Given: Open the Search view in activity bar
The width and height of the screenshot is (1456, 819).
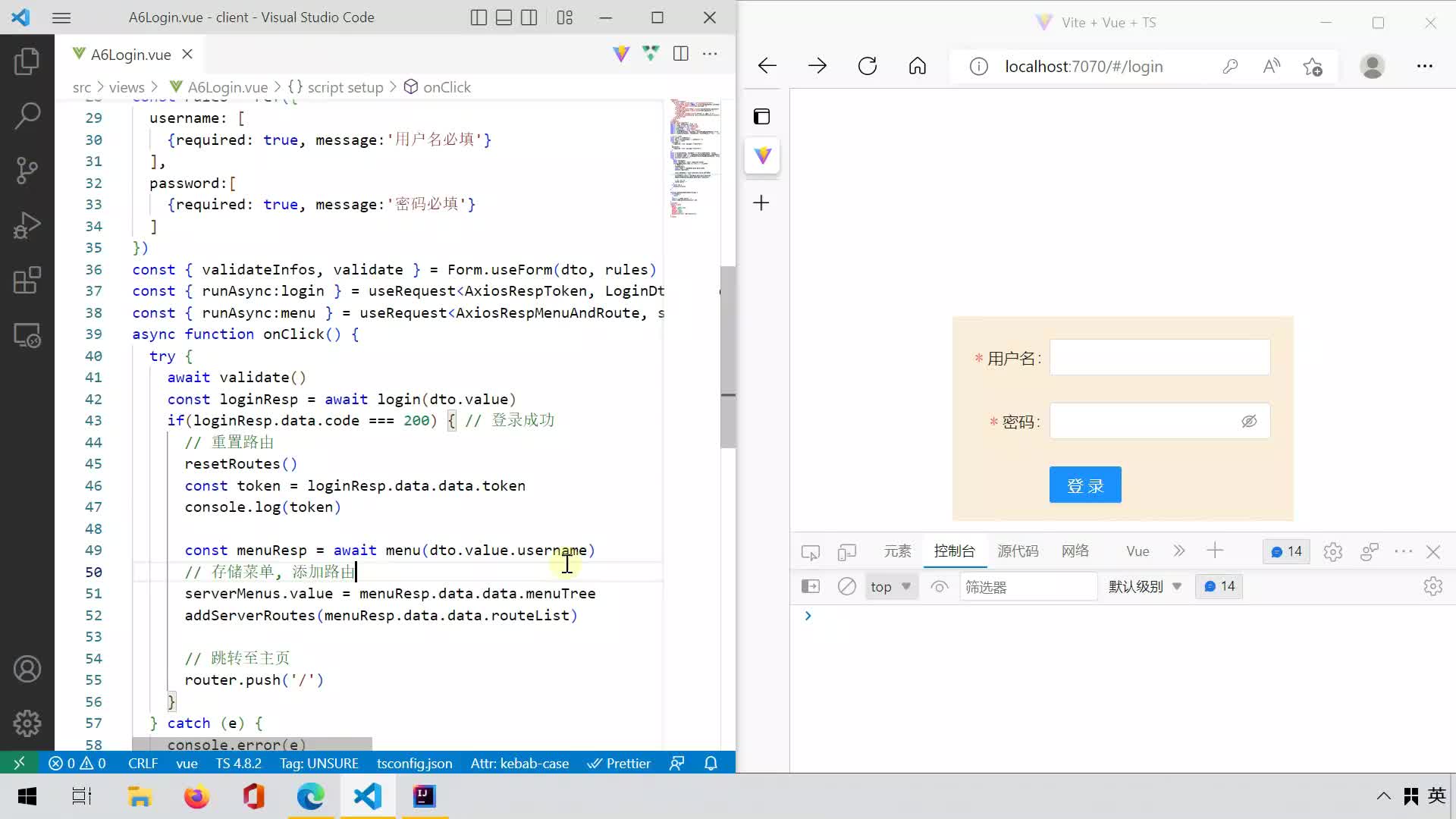Looking at the screenshot, I should pyautogui.click(x=27, y=116).
